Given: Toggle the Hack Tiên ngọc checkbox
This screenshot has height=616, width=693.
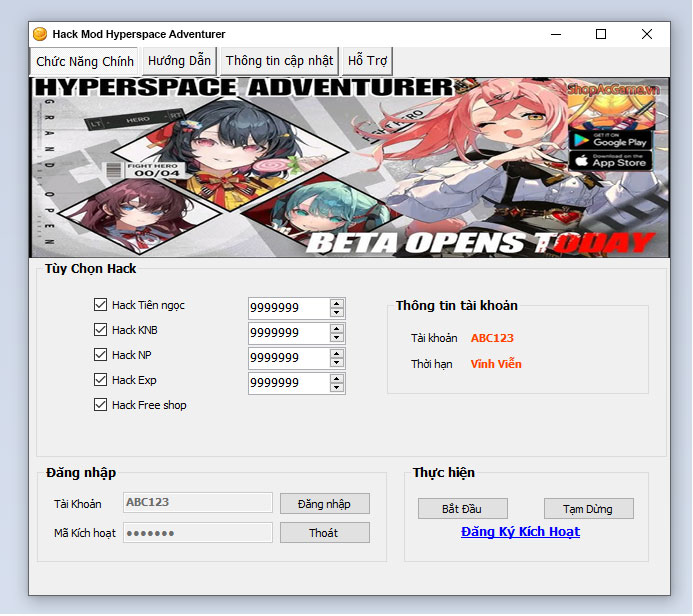Looking at the screenshot, I should 100,305.
